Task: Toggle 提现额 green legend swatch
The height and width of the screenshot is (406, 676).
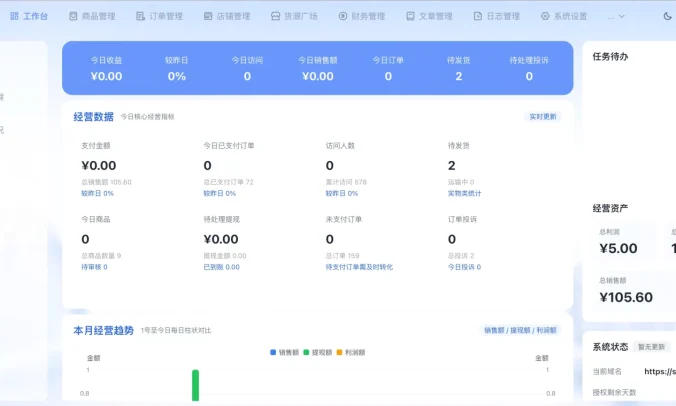Action: 306,352
